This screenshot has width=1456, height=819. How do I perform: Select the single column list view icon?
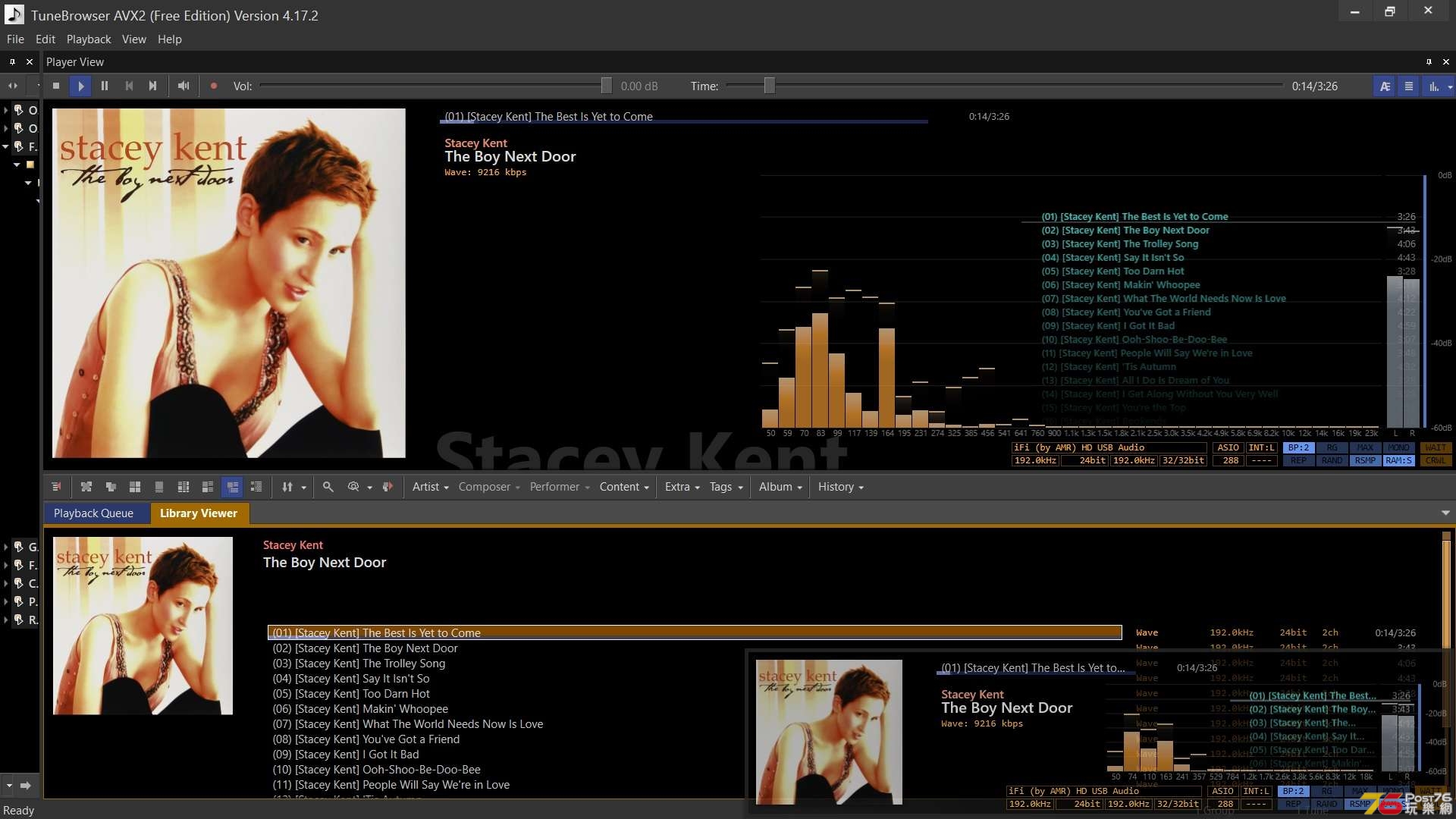coord(159,487)
